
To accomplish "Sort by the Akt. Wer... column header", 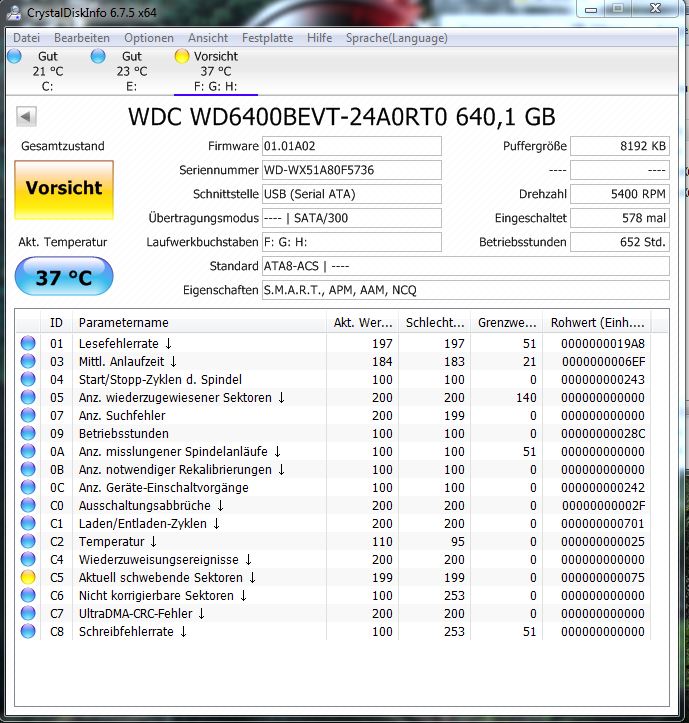I will tap(362, 322).
